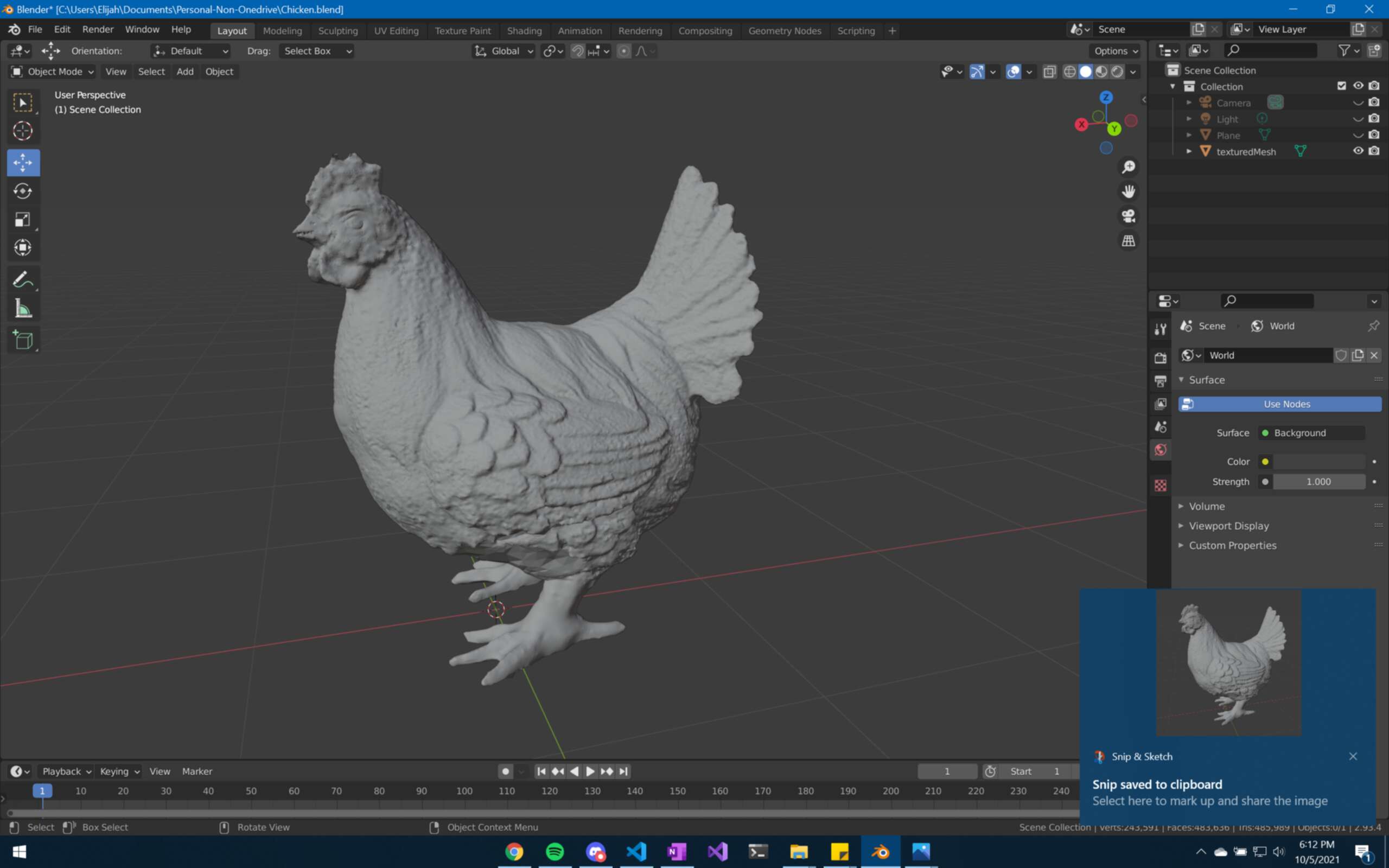Click the World Color swatch
The width and height of the screenshot is (1389, 868).
1319,462
